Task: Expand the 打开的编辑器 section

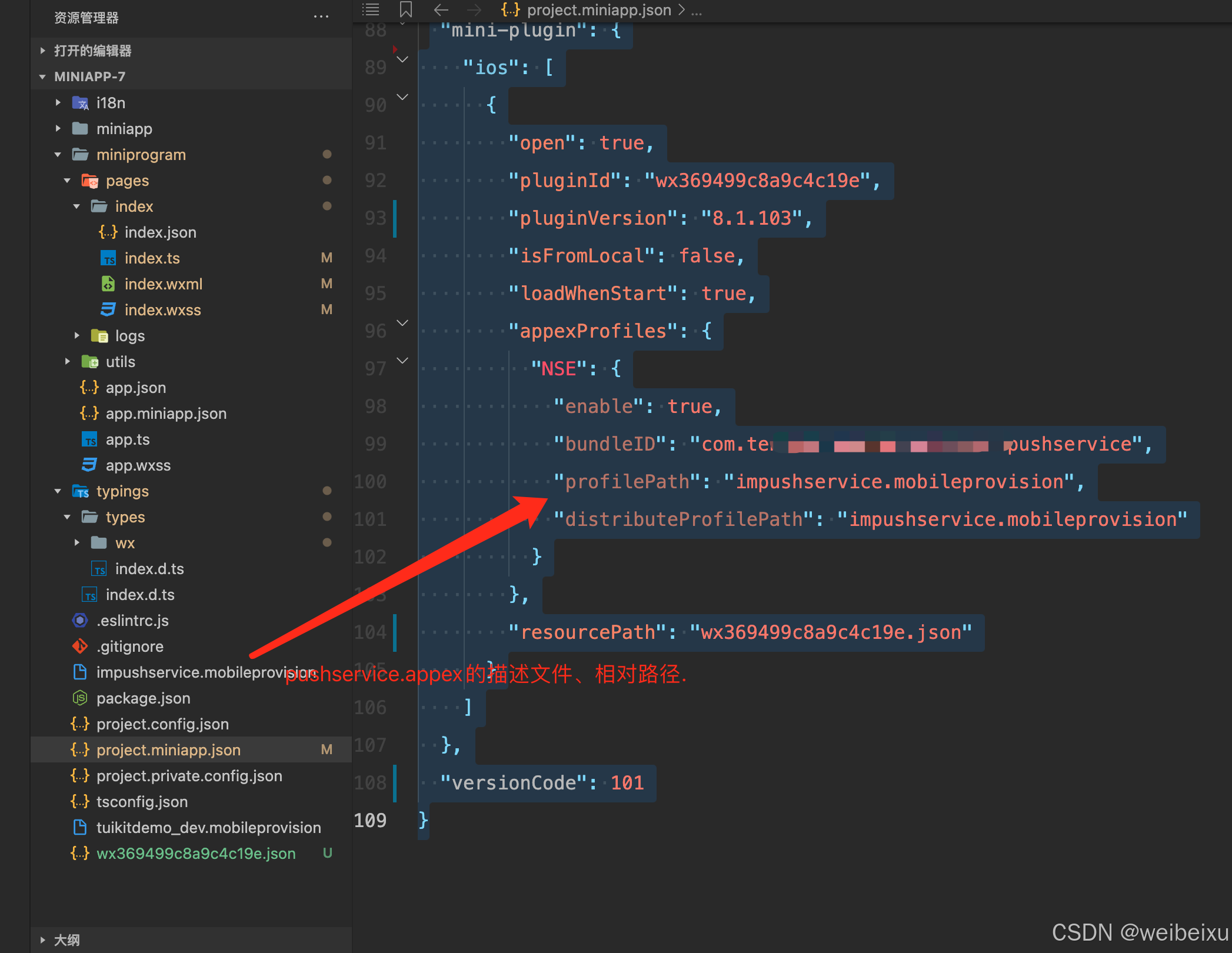Action: click(42, 51)
